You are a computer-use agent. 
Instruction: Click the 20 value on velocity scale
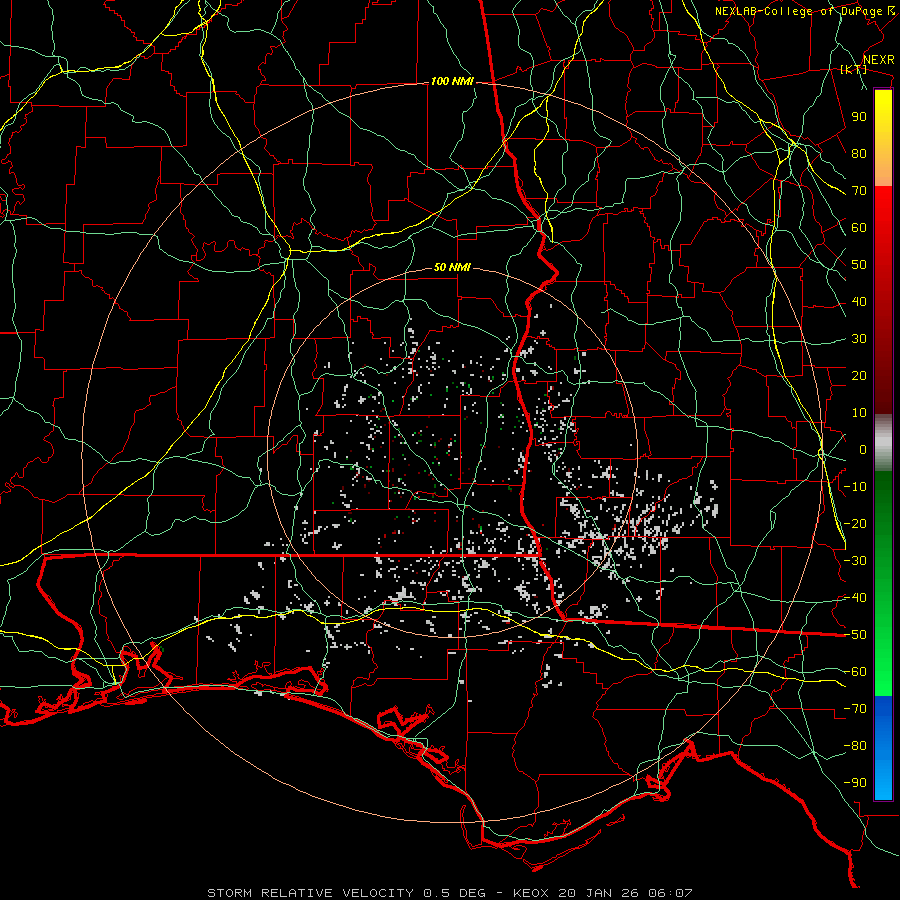click(859, 376)
